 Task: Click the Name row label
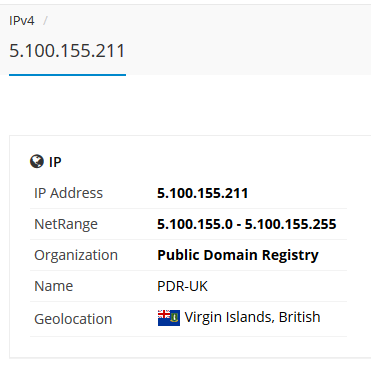click(54, 286)
